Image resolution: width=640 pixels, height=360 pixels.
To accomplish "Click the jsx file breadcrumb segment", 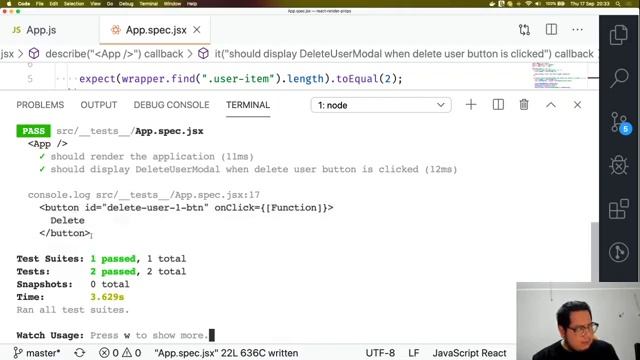I will [x=7, y=54].
